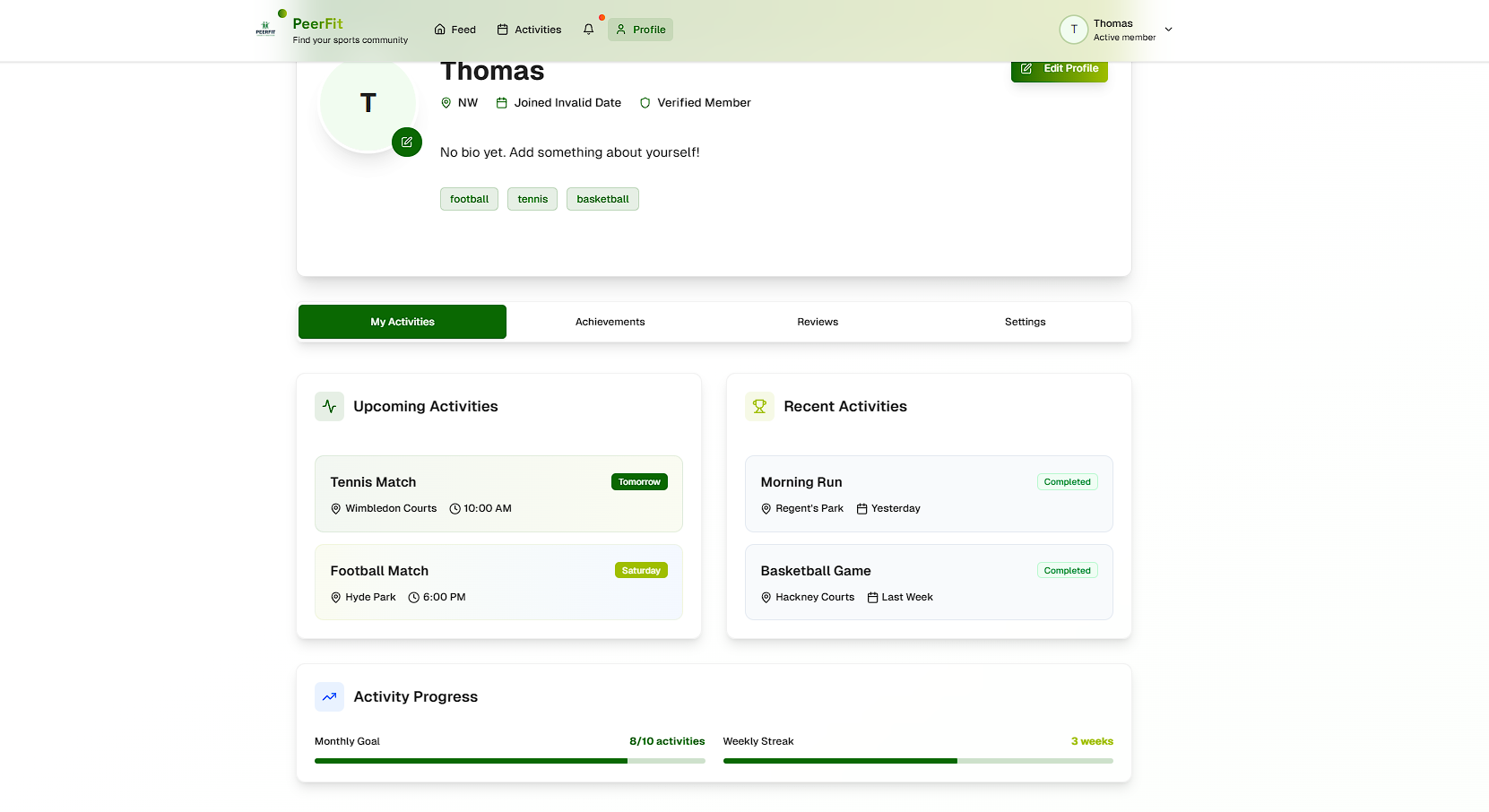Open the Settings tab

click(1025, 322)
